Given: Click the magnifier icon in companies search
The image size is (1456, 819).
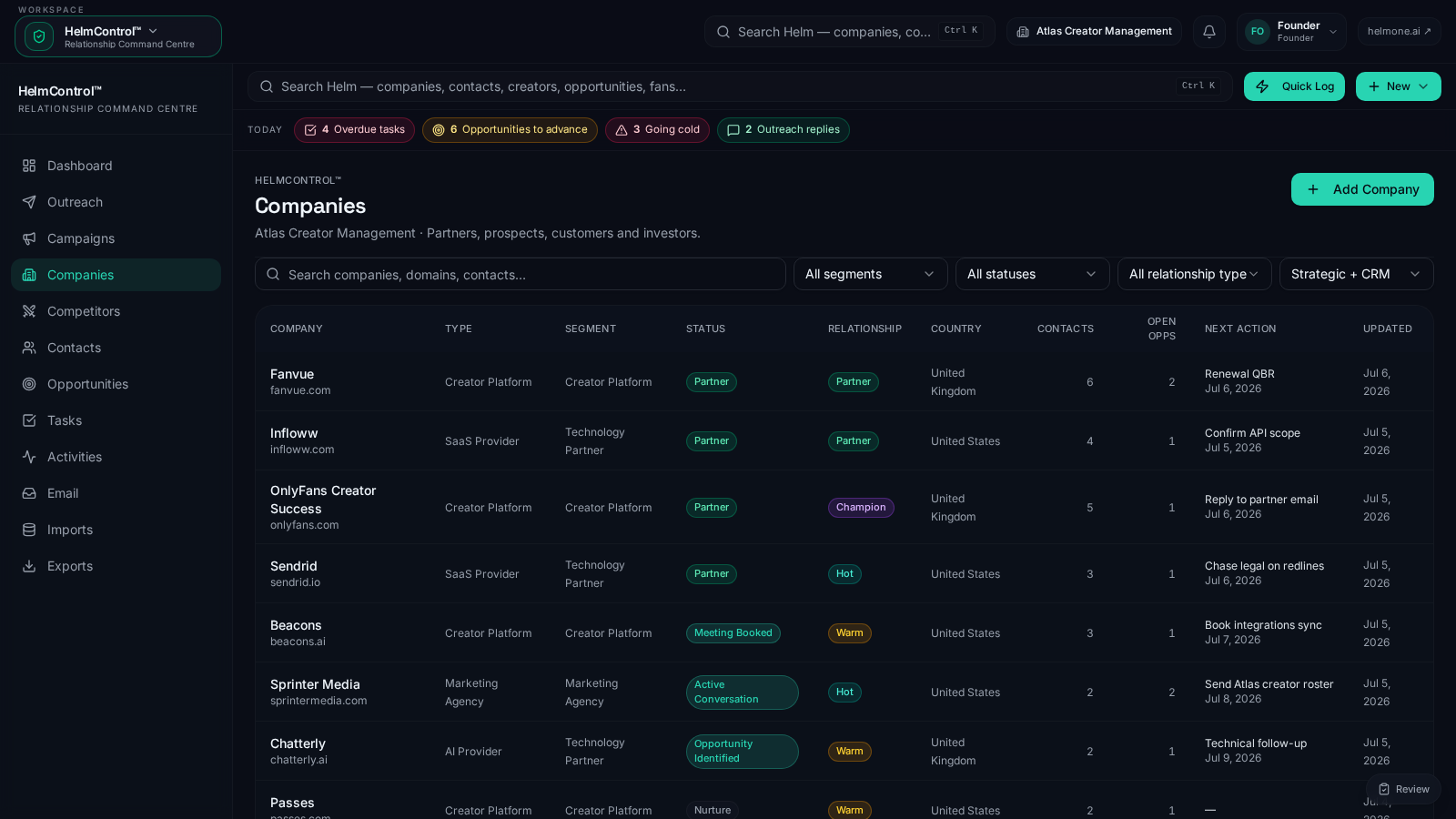Looking at the screenshot, I should tap(273, 274).
